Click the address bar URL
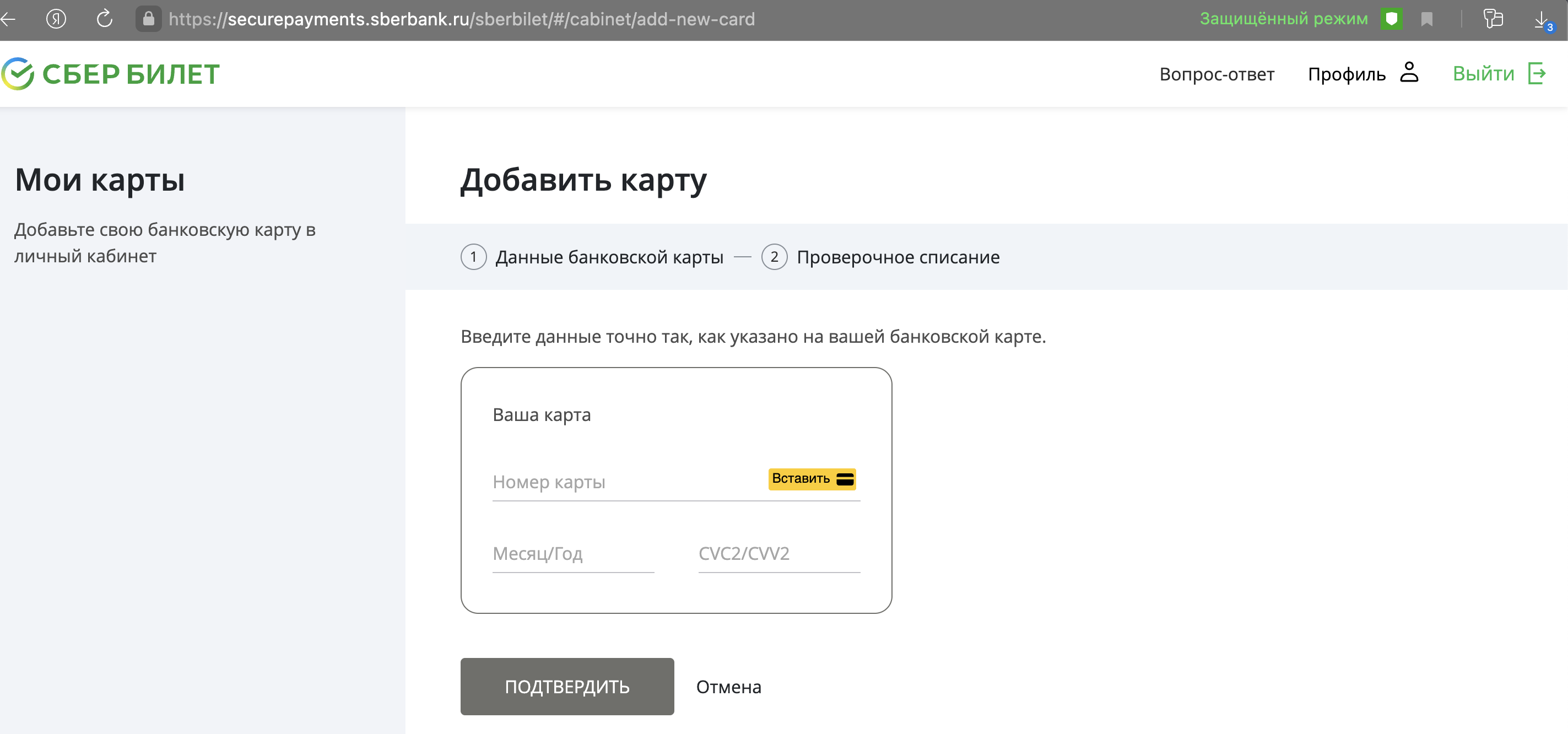Viewport: 1568px width, 734px height. [x=461, y=19]
